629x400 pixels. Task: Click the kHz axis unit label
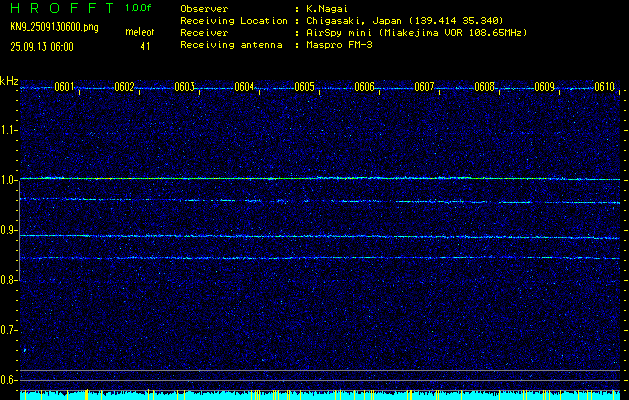tap(9, 81)
